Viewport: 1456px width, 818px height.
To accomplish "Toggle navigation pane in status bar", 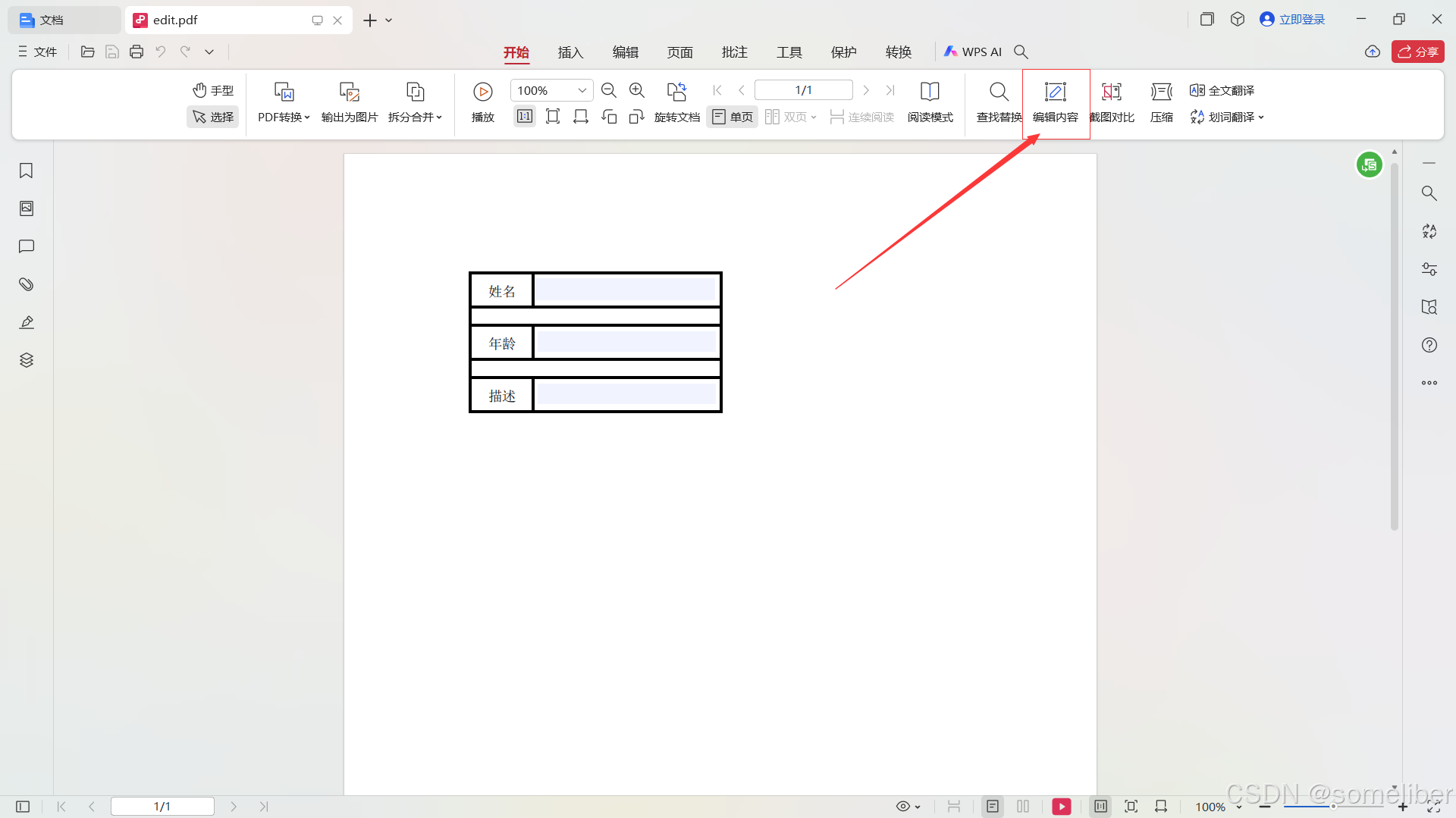I will pos(23,807).
